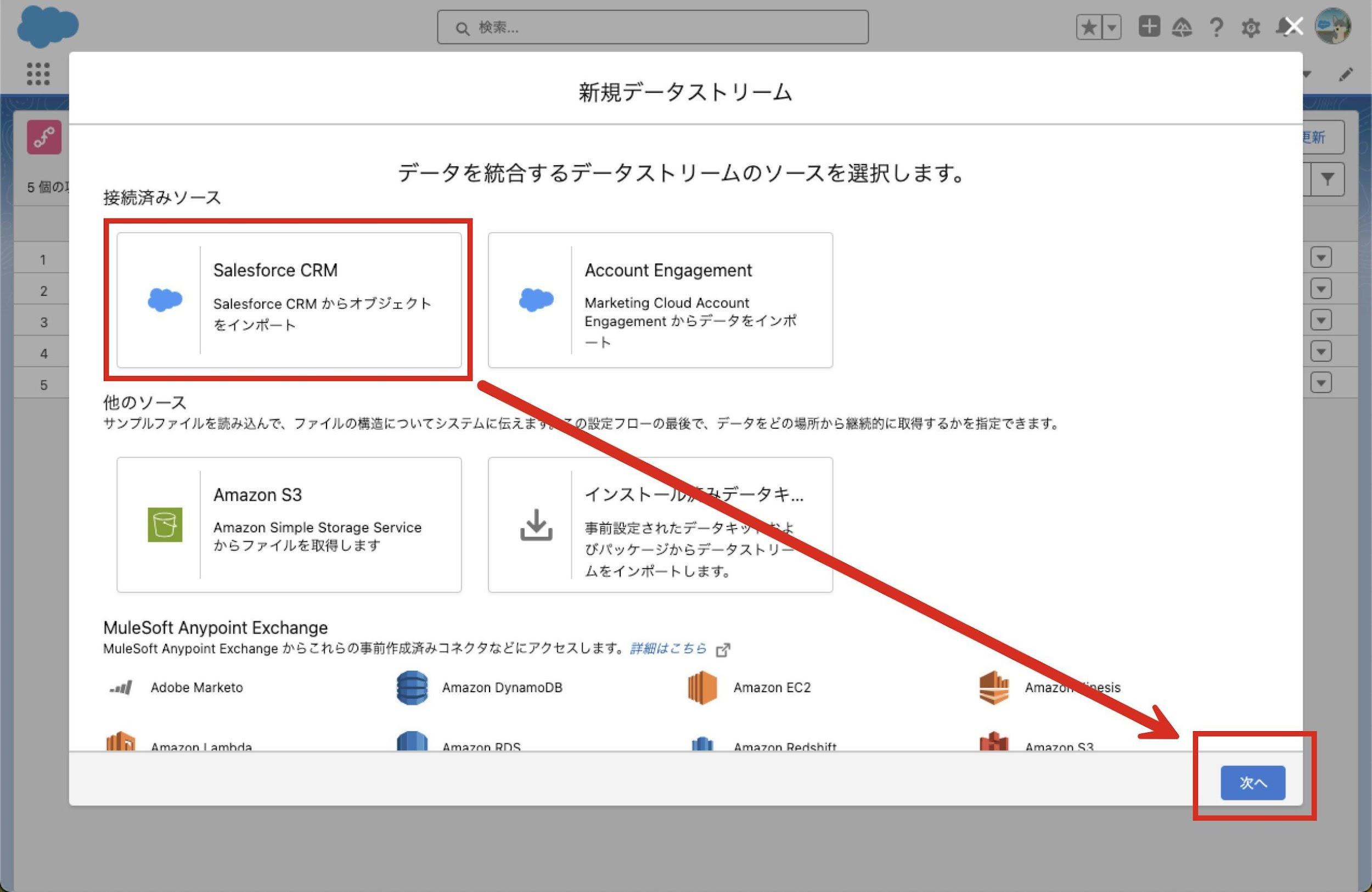The height and width of the screenshot is (892, 1372).
Task: Select the Salesforce CRM source card
Action: pos(289,300)
